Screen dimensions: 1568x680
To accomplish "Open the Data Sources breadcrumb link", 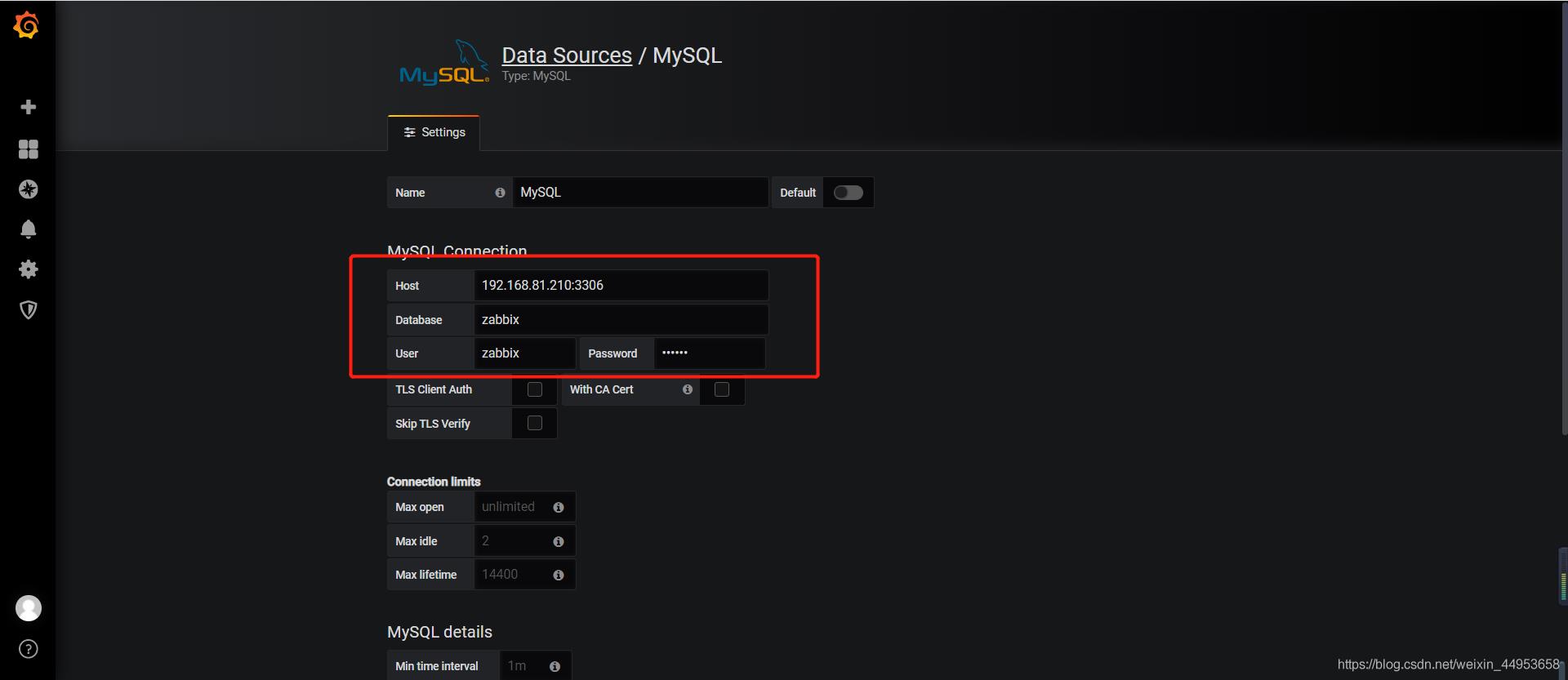I will click(567, 56).
